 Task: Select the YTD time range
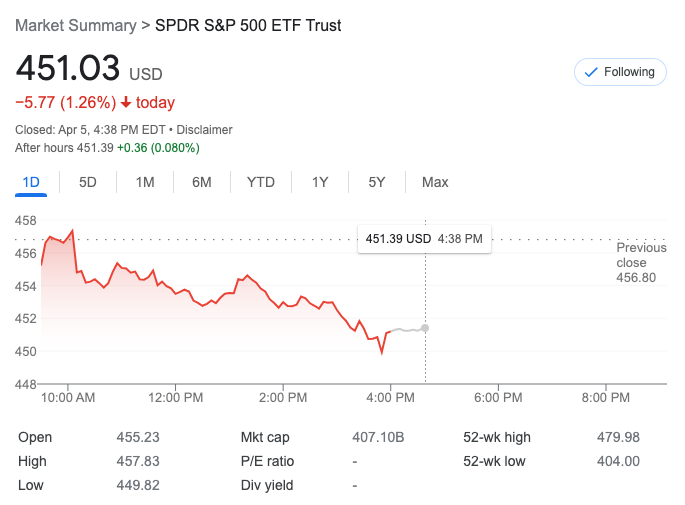point(261,182)
